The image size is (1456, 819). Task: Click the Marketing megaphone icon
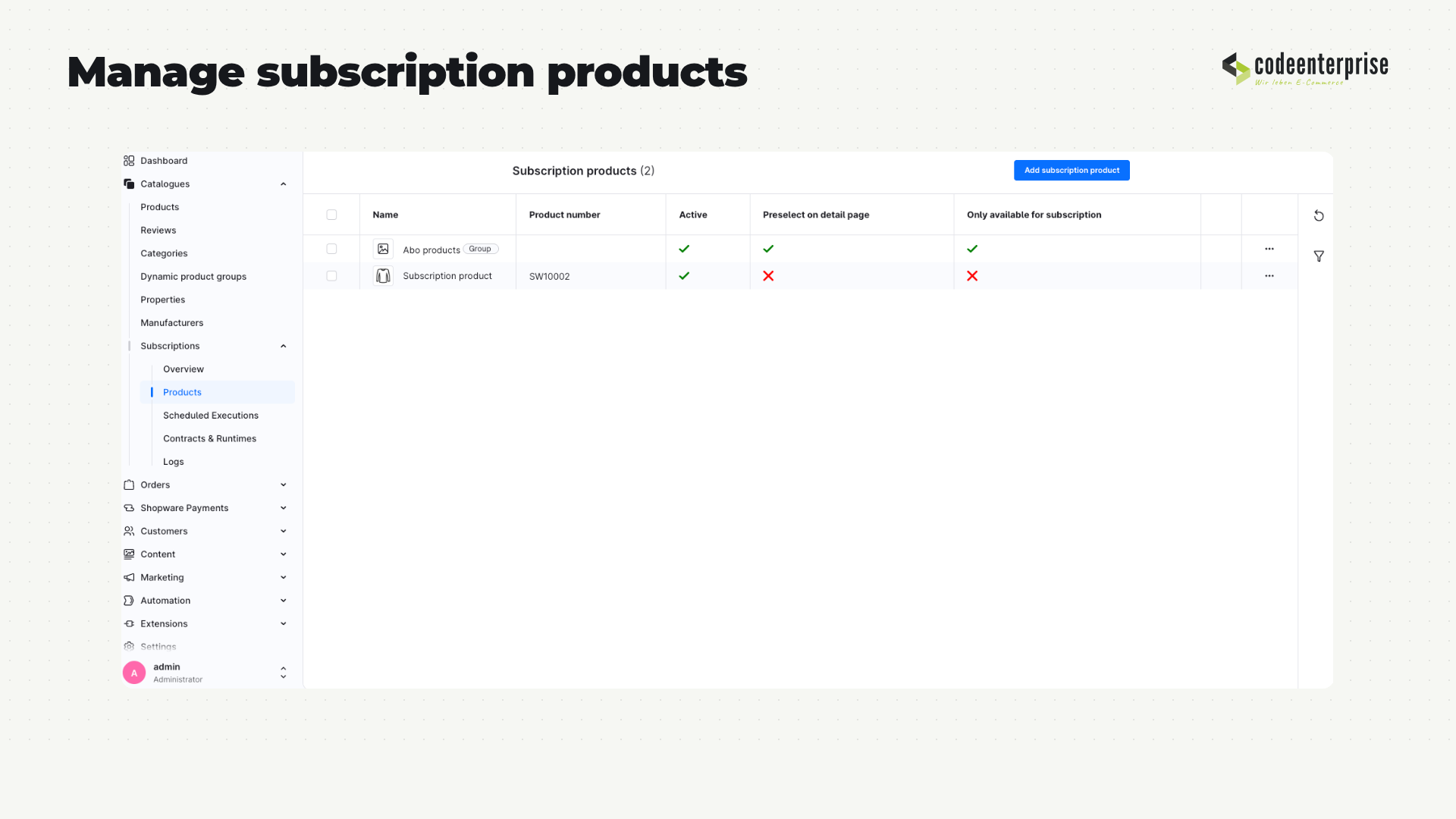click(x=129, y=577)
